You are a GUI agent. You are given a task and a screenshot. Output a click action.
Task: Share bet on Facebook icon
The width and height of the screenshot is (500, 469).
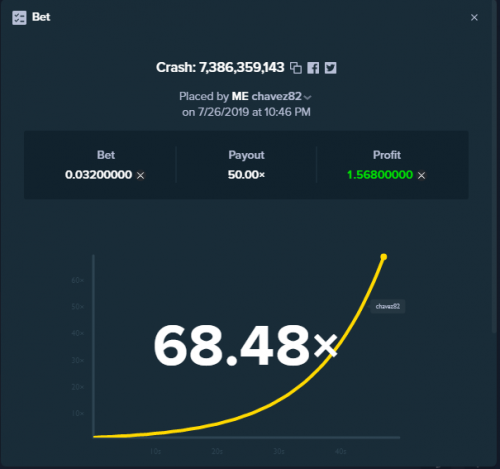coord(313,68)
